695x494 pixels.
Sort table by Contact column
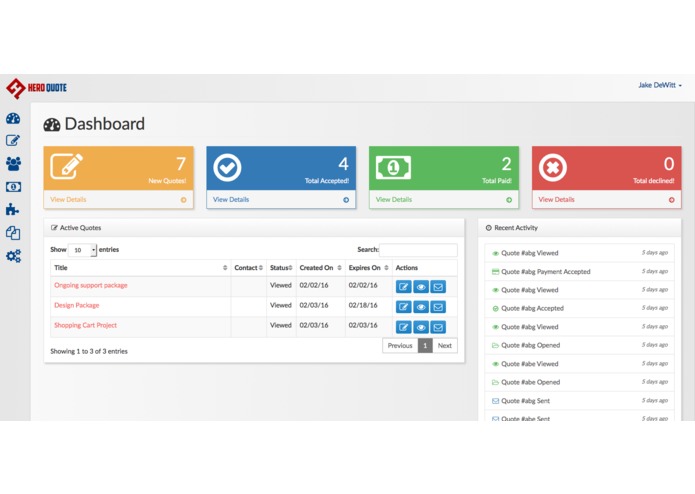coord(248,268)
